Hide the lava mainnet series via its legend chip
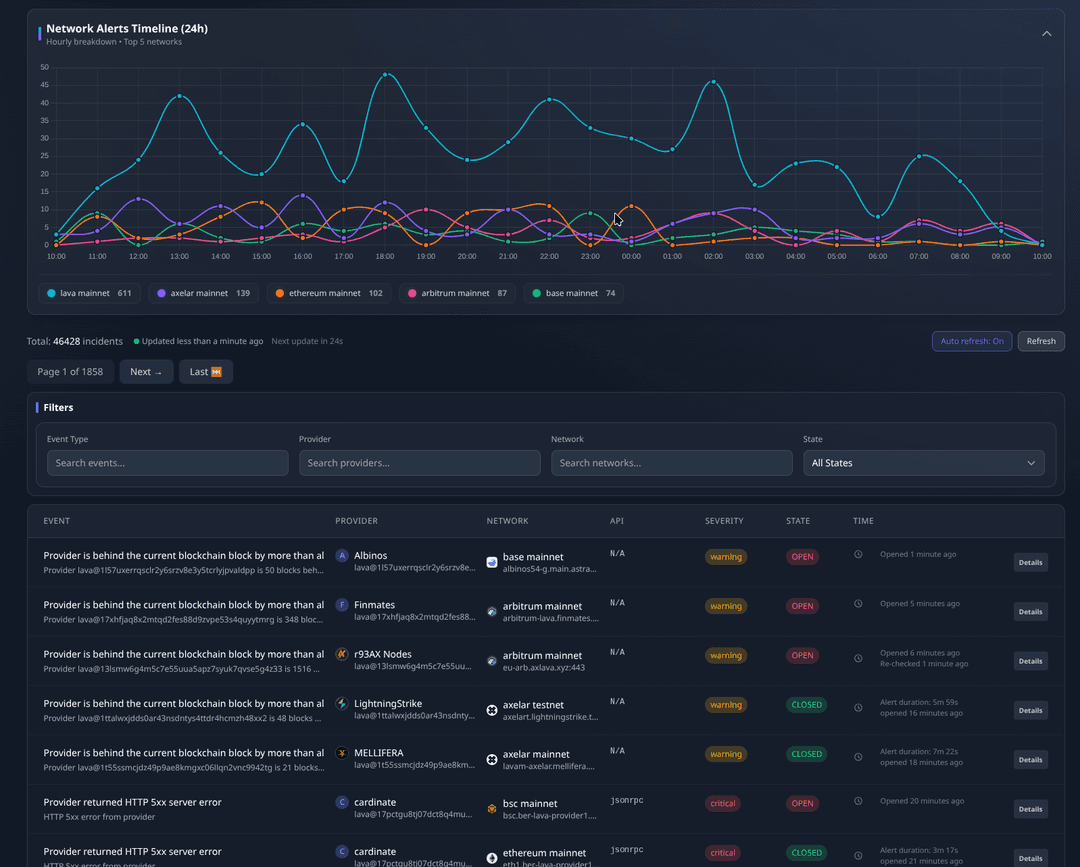 (88, 293)
